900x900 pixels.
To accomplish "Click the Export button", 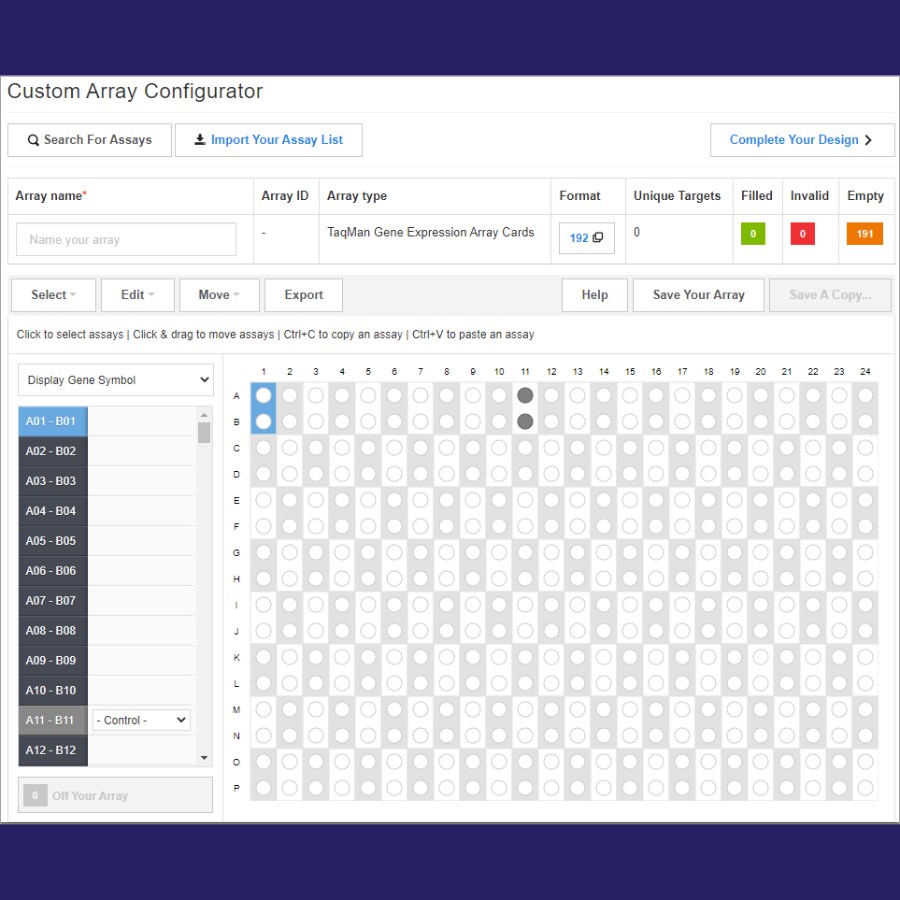I will (x=304, y=295).
